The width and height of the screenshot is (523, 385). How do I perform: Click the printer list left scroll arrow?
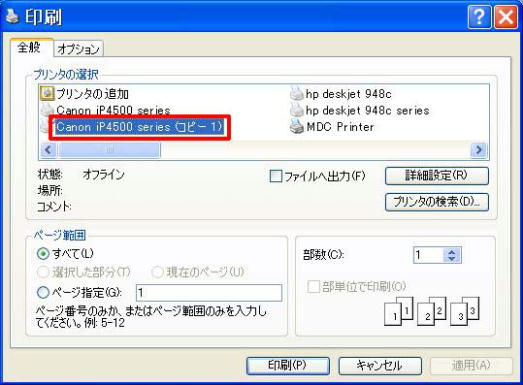(x=49, y=150)
